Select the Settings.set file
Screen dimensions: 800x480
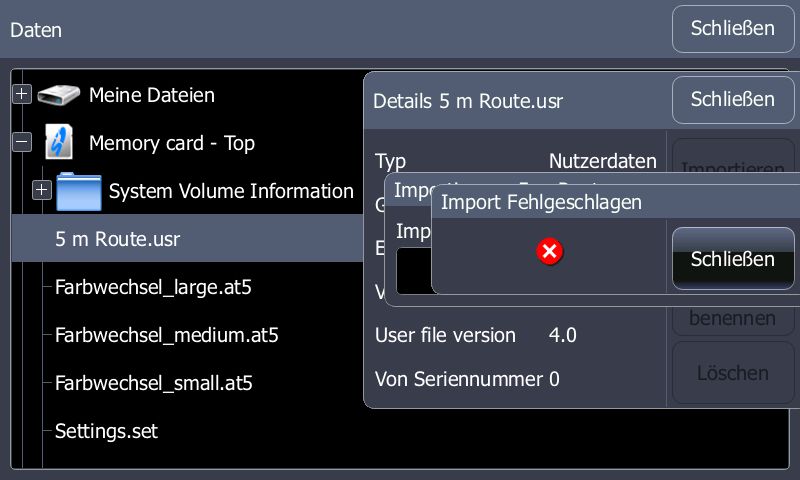106,431
